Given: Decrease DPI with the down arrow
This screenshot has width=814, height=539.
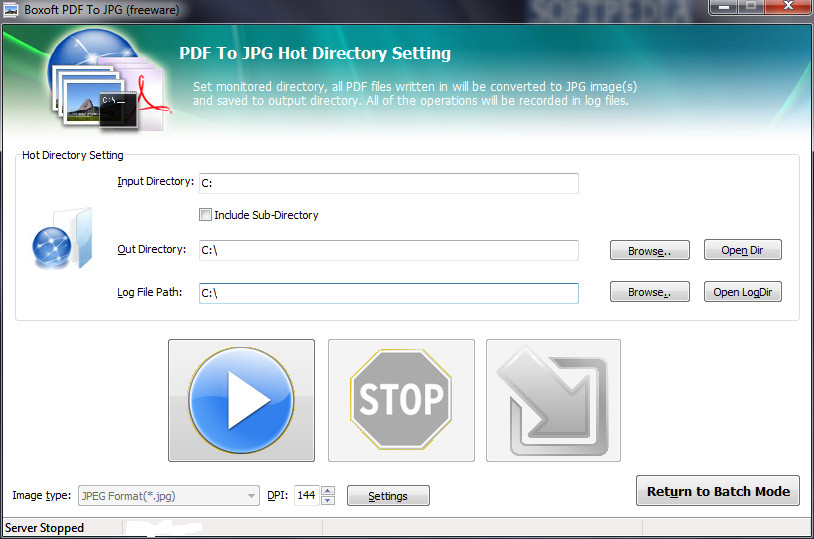Looking at the screenshot, I should click(328, 501).
